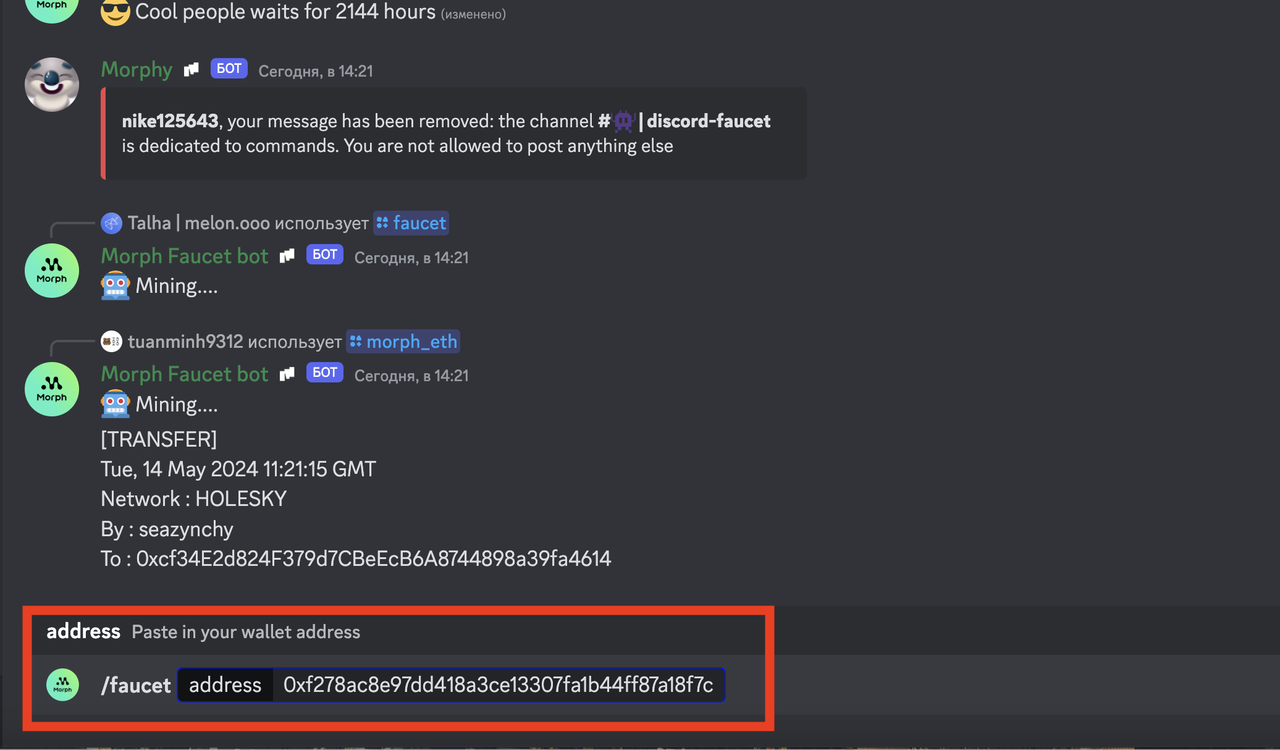Click the Morph icon beside /faucet command
This screenshot has height=750, width=1280.
point(63,685)
